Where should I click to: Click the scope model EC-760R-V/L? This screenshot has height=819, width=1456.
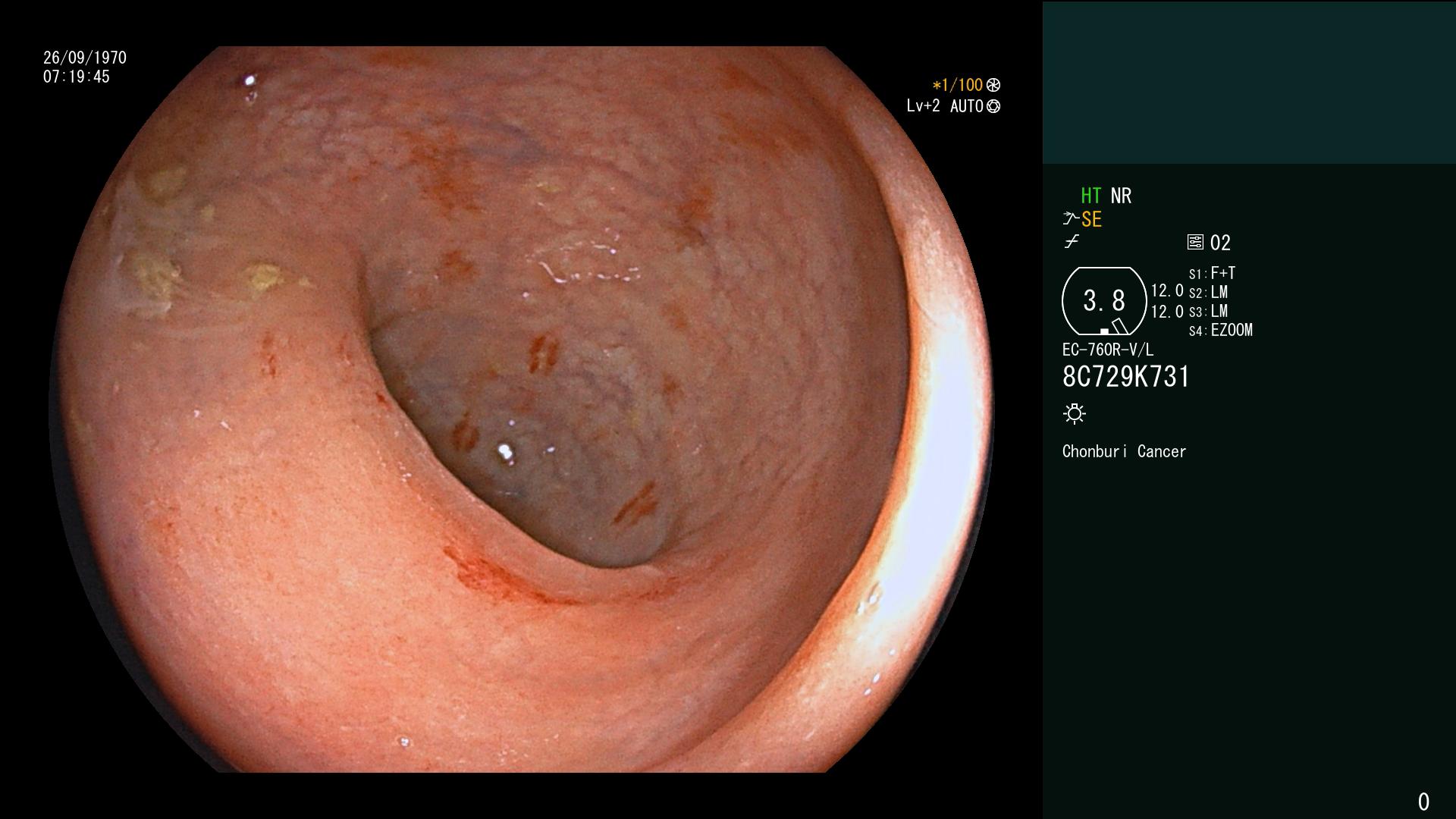[x=1108, y=350]
